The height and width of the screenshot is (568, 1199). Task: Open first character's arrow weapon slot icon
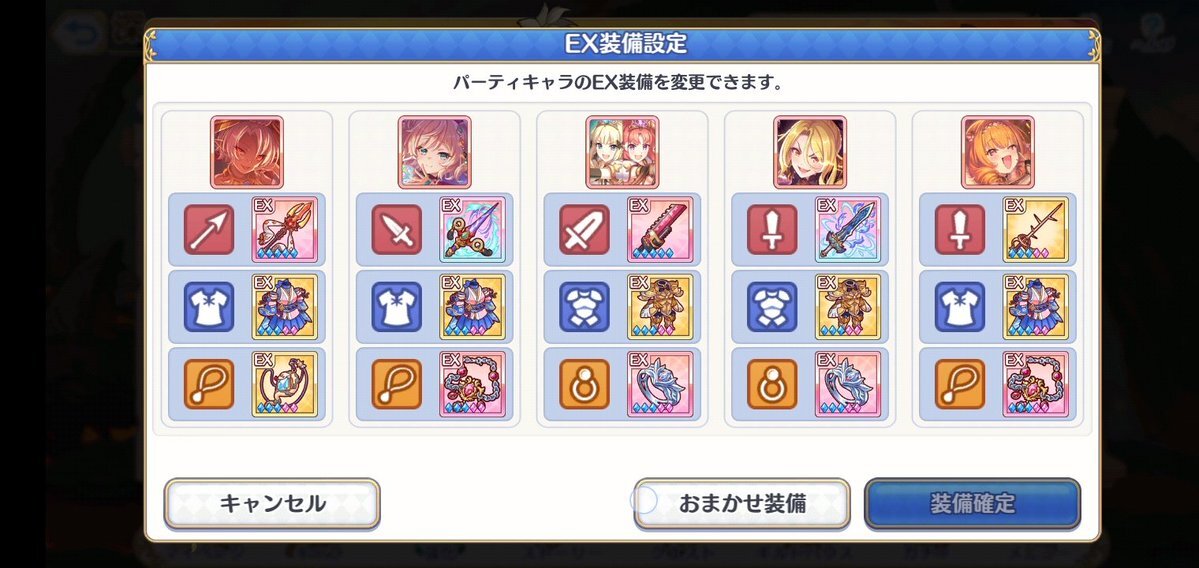pyautogui.click(x=209, y=229)
